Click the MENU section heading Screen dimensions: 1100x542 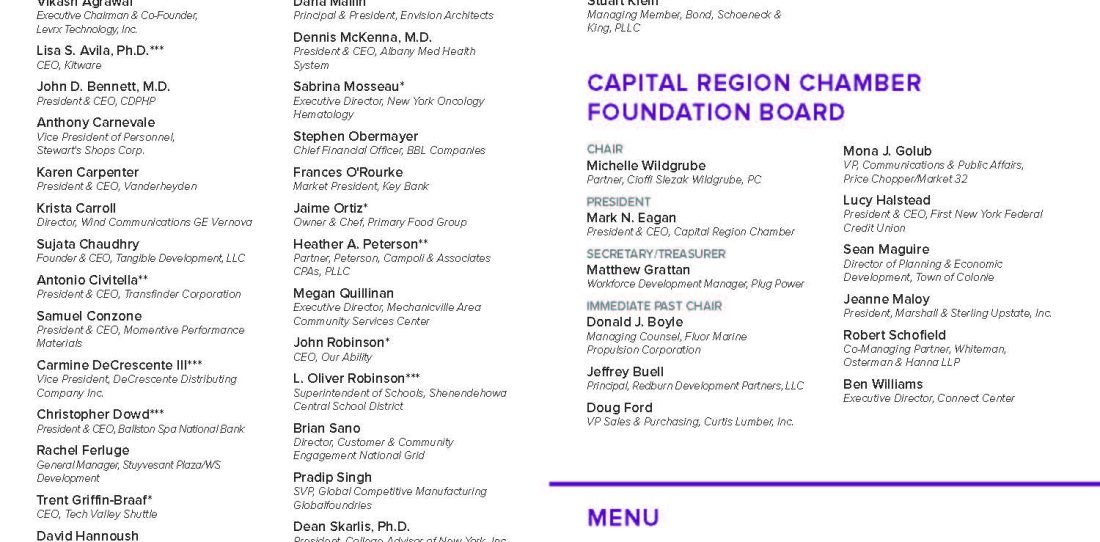point(623,518)
